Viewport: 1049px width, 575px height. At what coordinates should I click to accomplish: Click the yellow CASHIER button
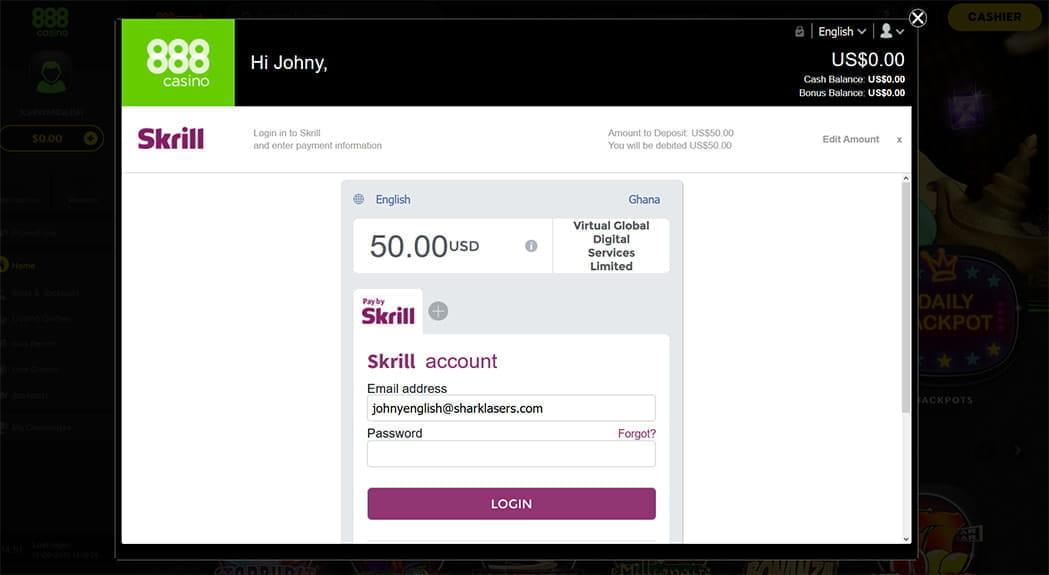[994, 17]
